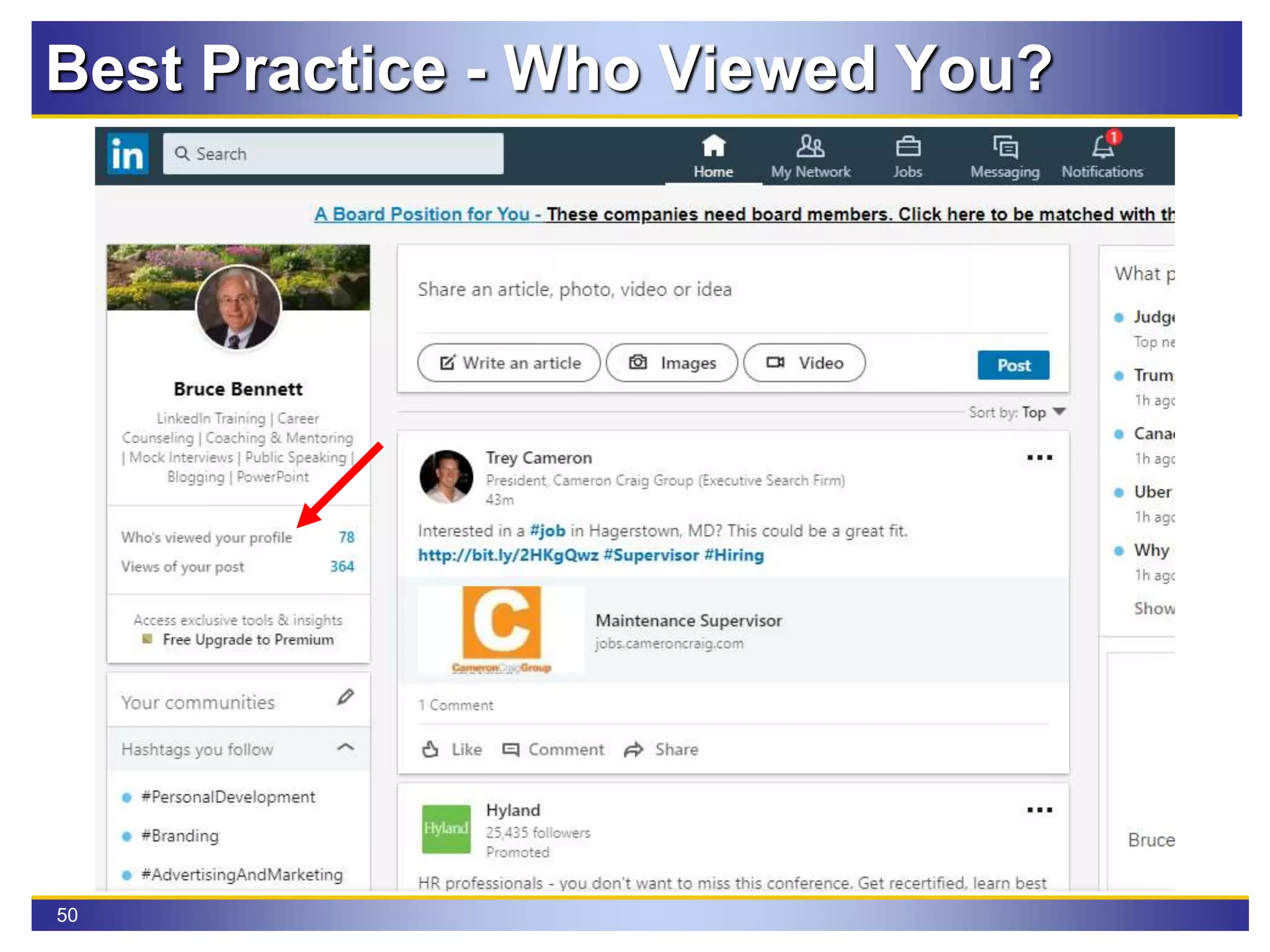Click the Images button
1270x952 pixels.
click(672, 363)
